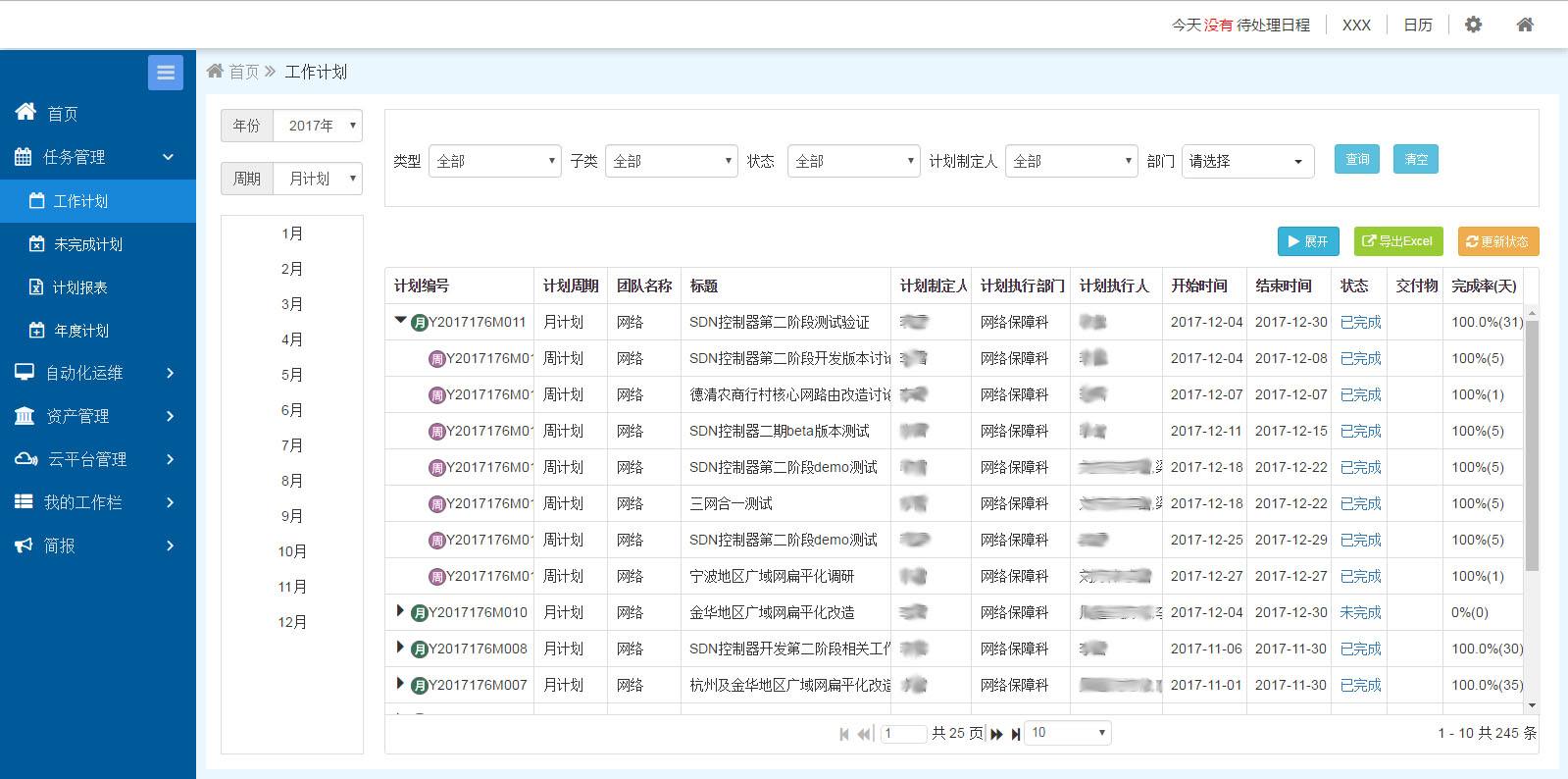The width and height of the screenshot is (1568, 779).
Task: Click the month badge icon of Y2017176M011
Action: point(420,322)
